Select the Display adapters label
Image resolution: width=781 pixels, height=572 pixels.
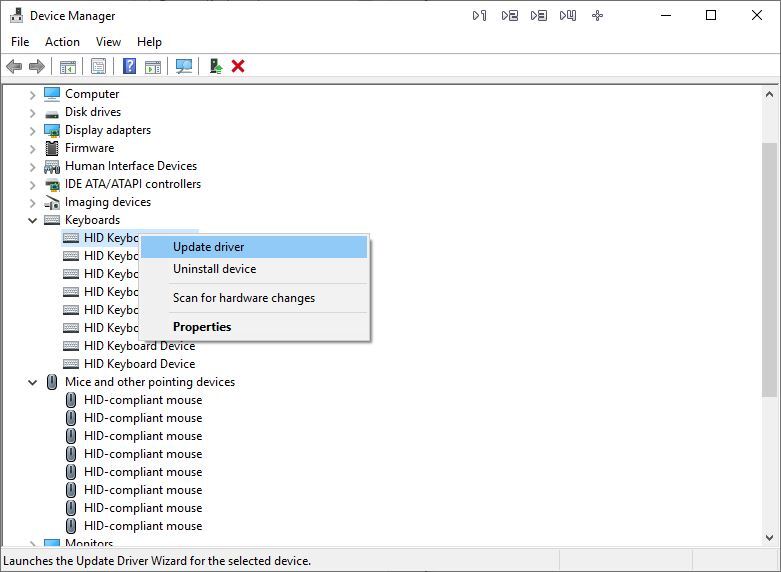[108, 130]
